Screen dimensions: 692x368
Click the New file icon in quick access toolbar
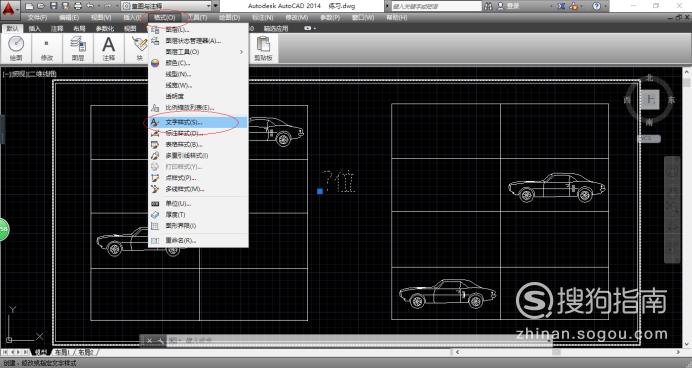(x=29, y=6)
